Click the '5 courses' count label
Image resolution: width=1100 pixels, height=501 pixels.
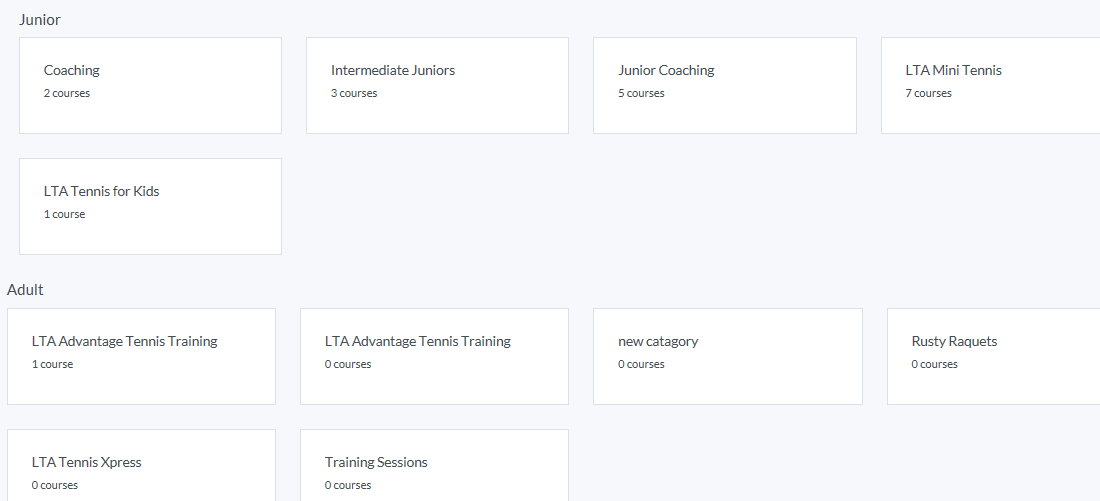641,94
